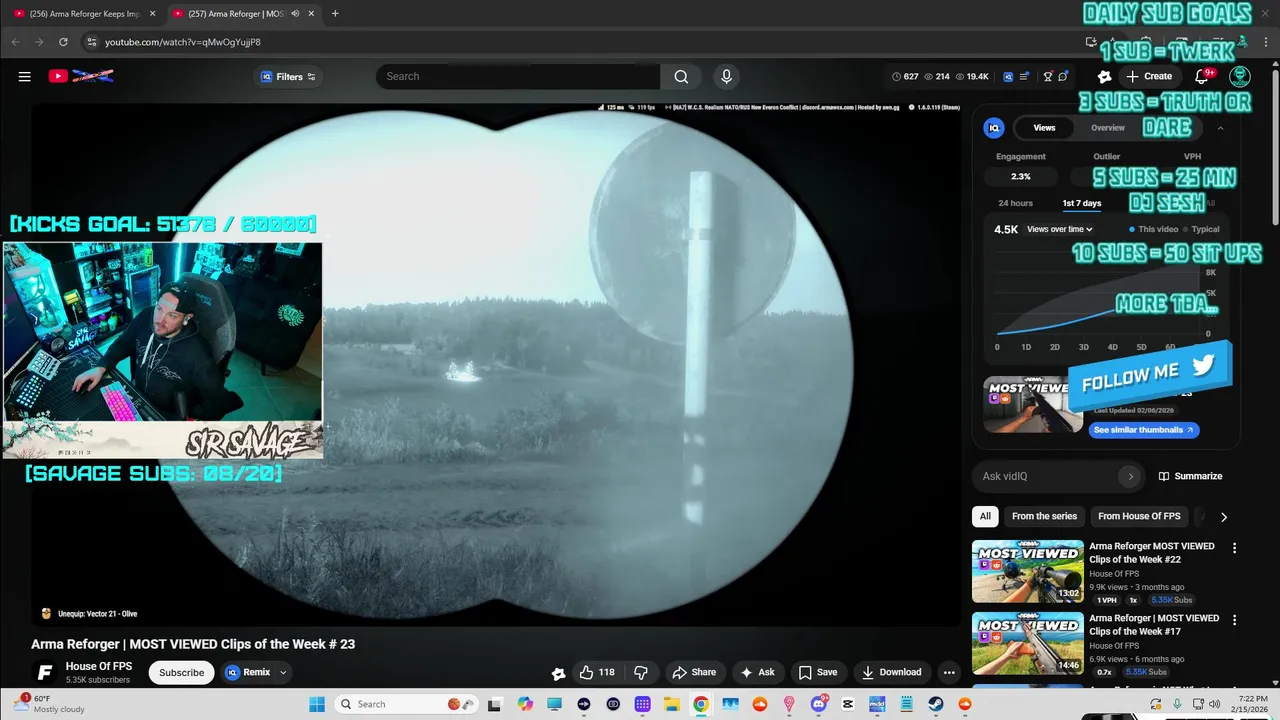Click the search magnifier button
Viewport: 1280px width, 720px height.
click(681, 76)
